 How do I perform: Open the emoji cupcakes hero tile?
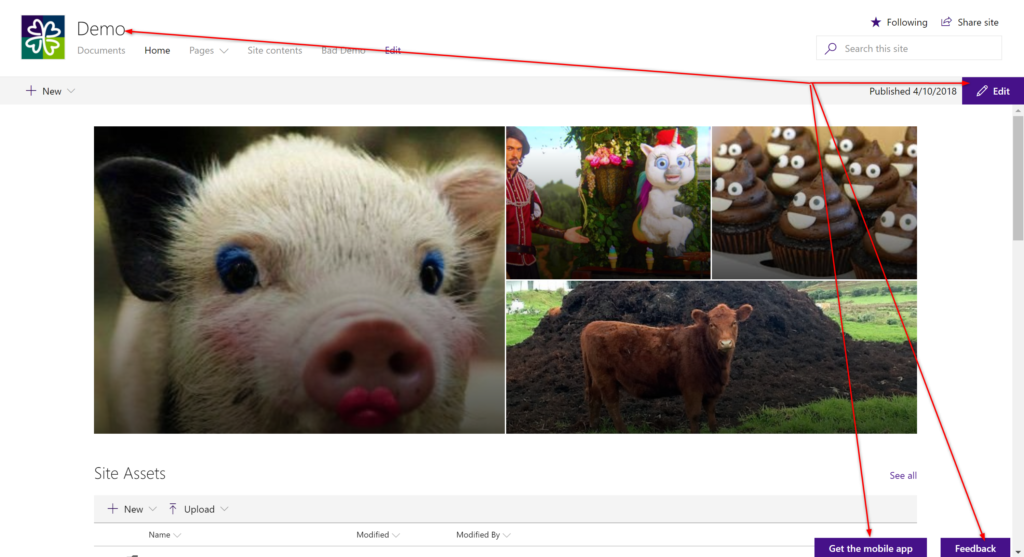(814, 202)
